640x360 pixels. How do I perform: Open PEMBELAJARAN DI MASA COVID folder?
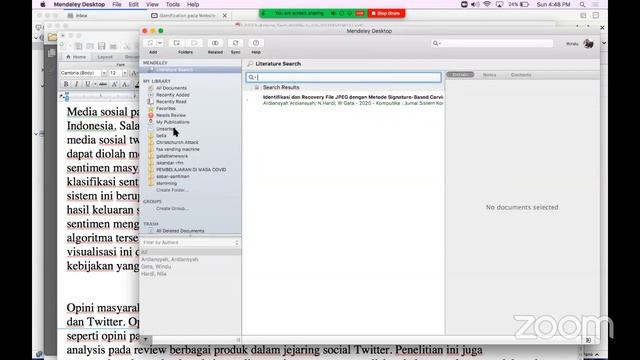pos(191,170)
